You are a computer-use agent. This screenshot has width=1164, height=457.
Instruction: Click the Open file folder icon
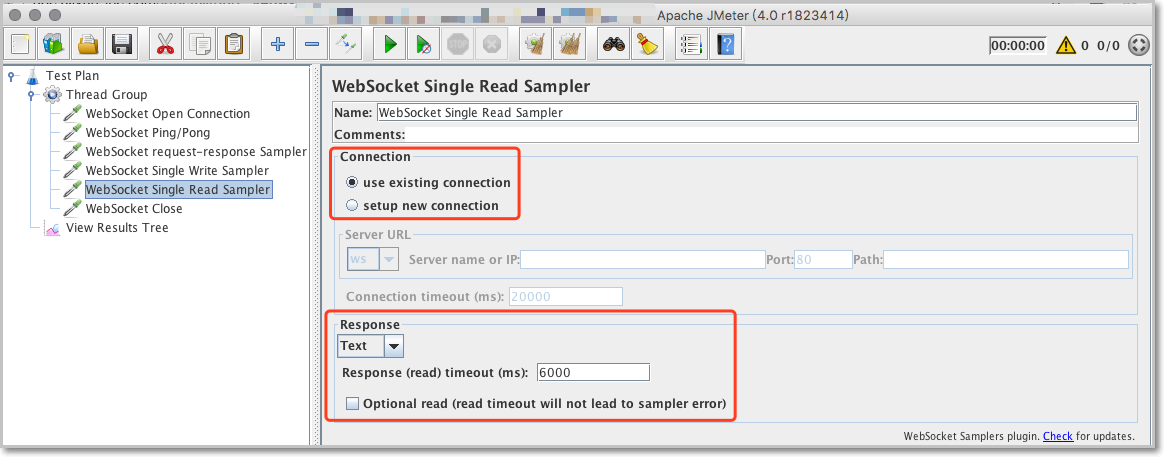pyautogui.click(x=88, y=45)
